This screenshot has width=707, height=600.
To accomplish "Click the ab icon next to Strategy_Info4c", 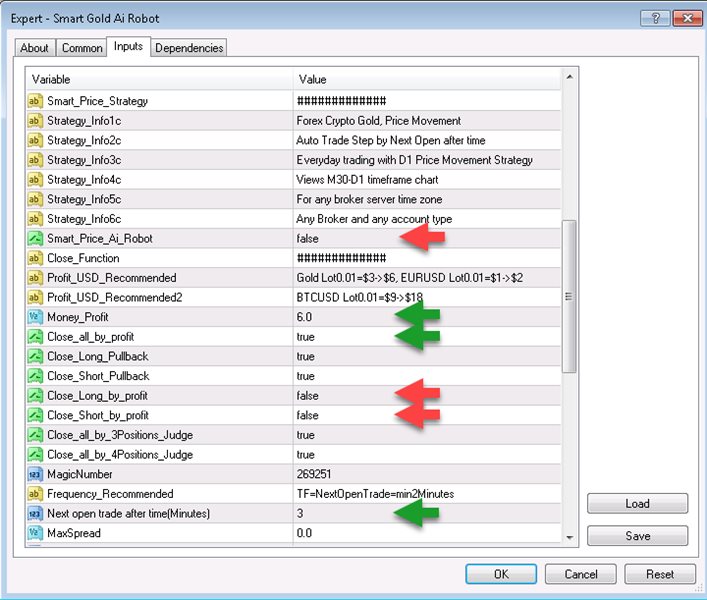I will [x=35, y=179].
